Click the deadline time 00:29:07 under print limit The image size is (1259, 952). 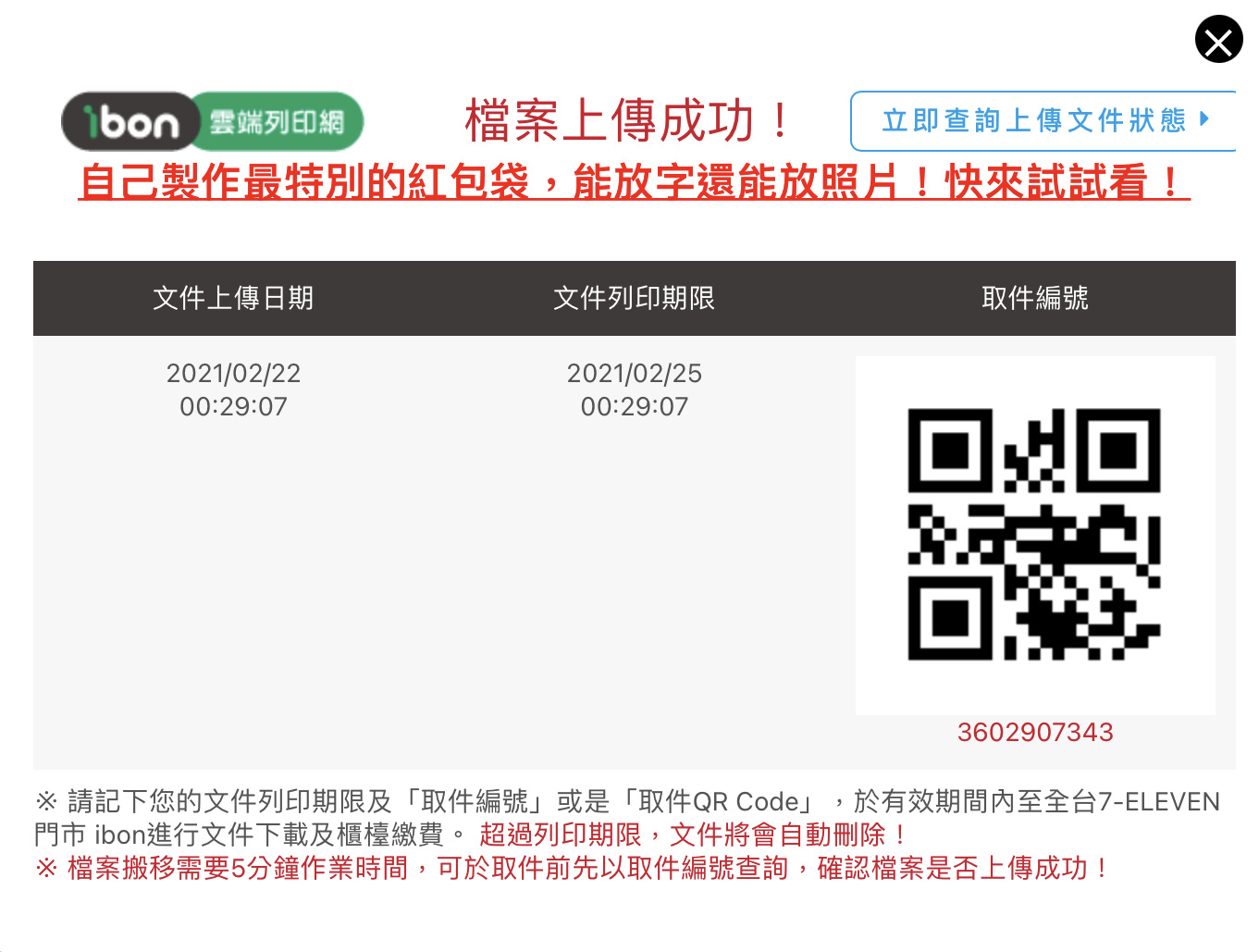[634, 406]
